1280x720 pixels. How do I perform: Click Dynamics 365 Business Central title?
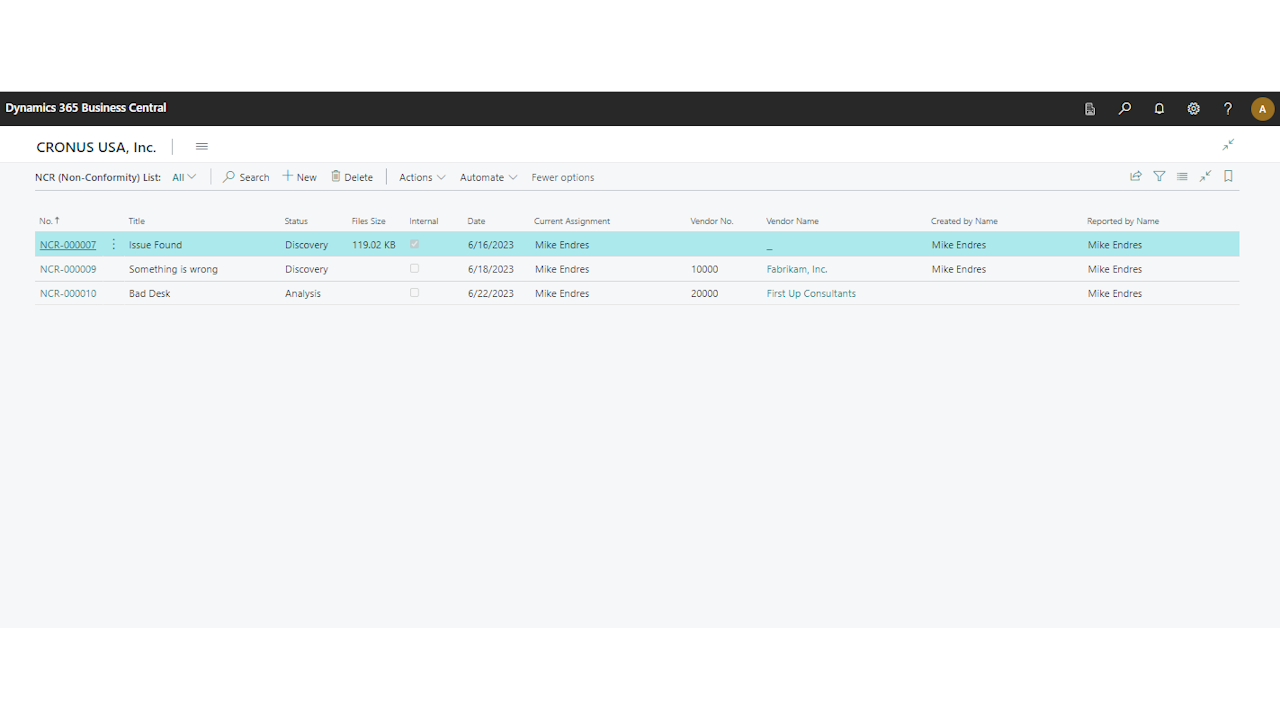point(86,108)
